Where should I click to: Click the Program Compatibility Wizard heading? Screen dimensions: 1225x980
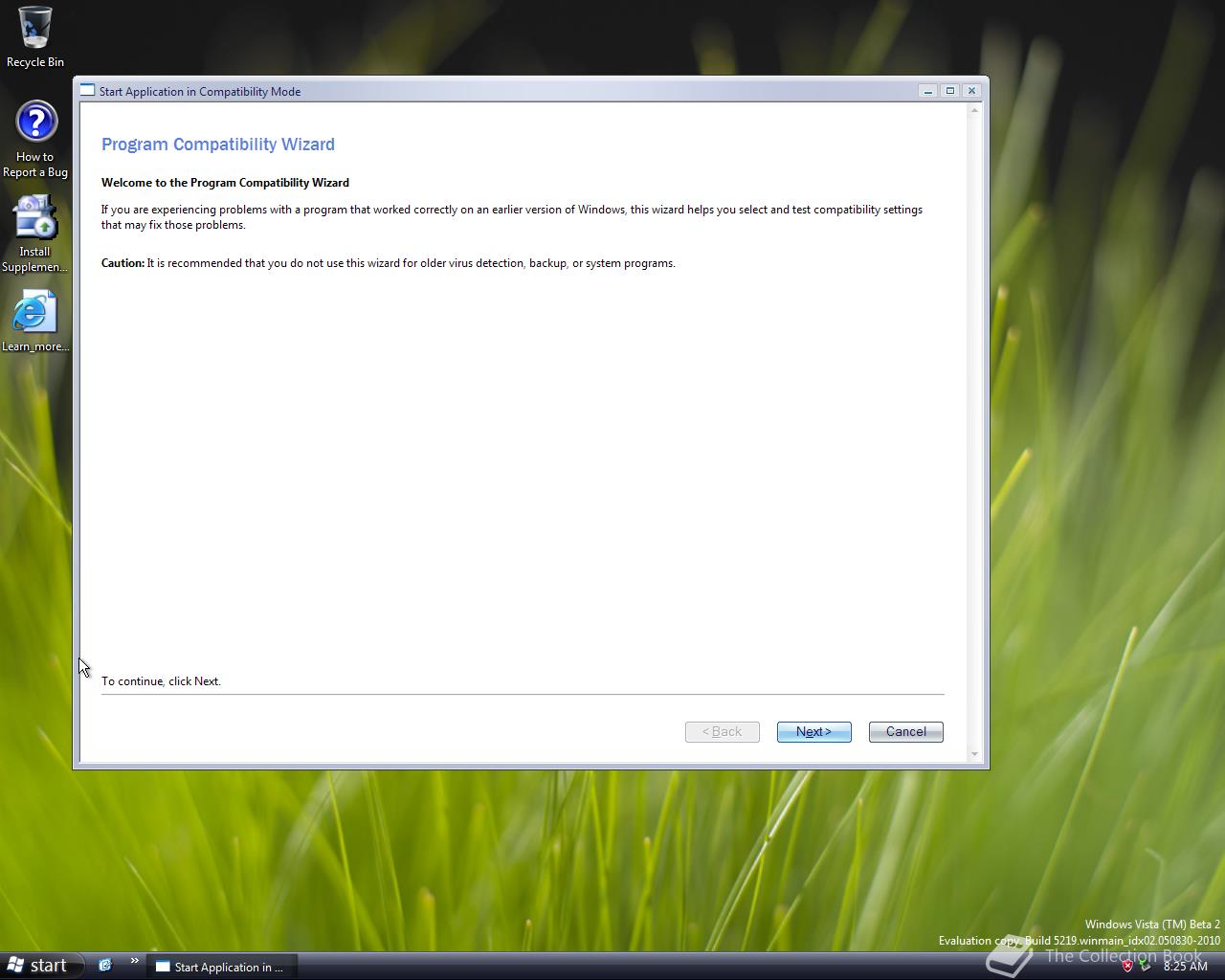[218, 145]
